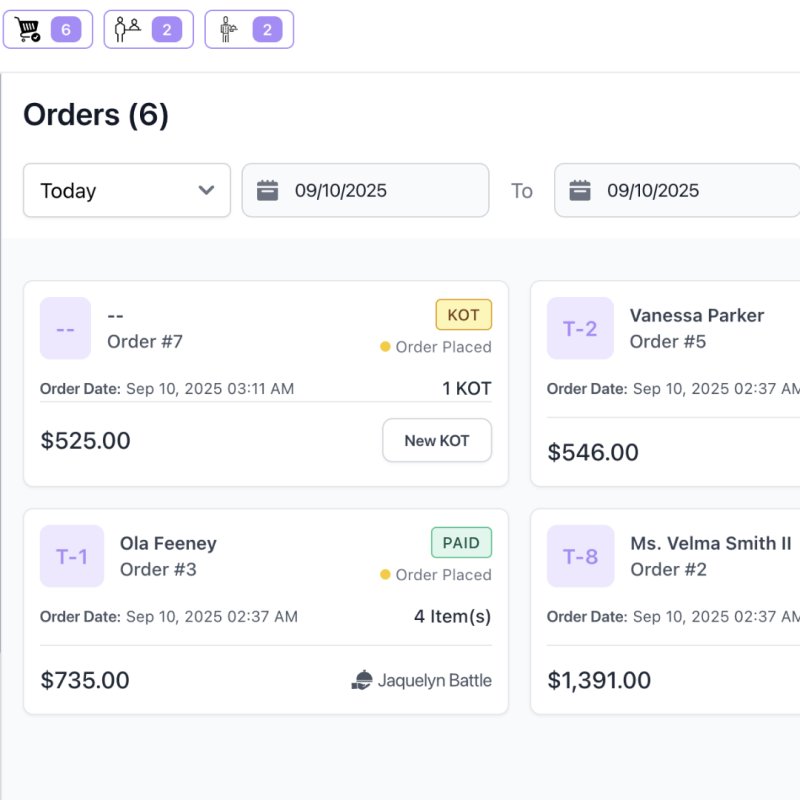Image resolution: width=800 pixels, height=800 pixels.
Task: Open the Today date range dropdown
Action: pos(126,190)
